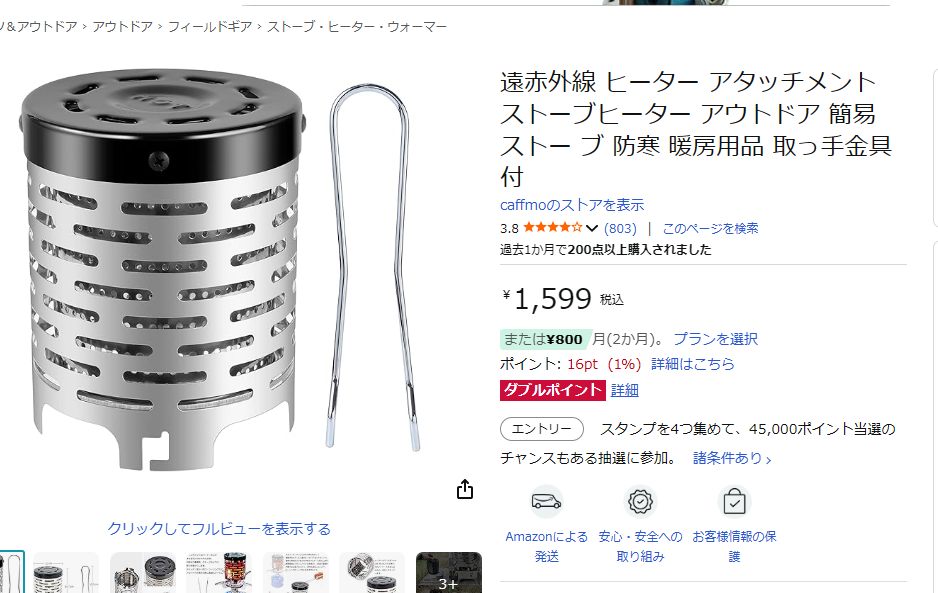The height and width of the screenshot is (593, 938).
Task: Select プランを選択 payment plan link
Action: 715,339
